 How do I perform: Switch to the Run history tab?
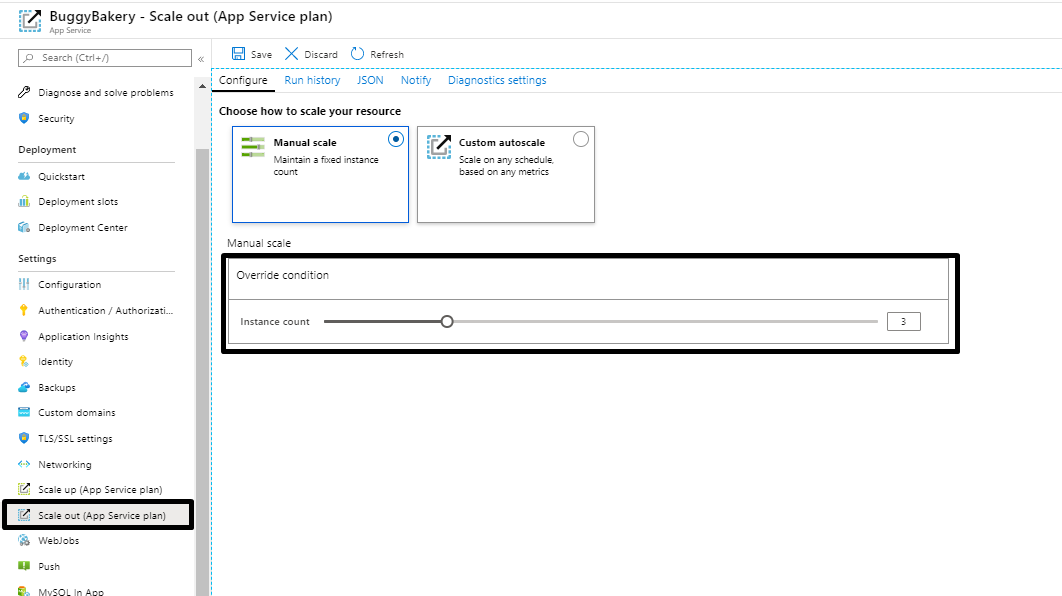pyautogui.click(x=312, y=80)
